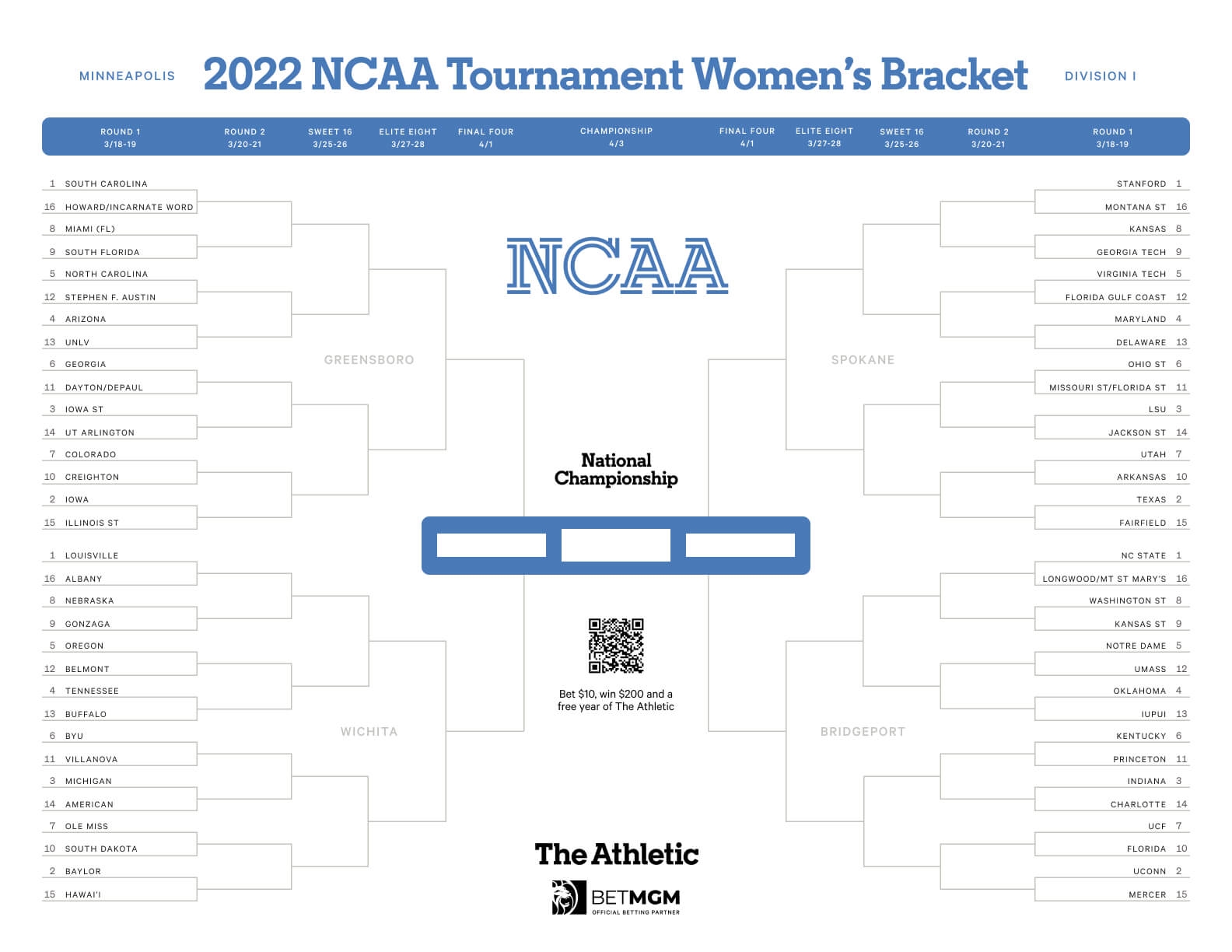The image size is (1232, 952).
Task: Pick South Carolina in Round 1
Action: [x=106, y=184]
